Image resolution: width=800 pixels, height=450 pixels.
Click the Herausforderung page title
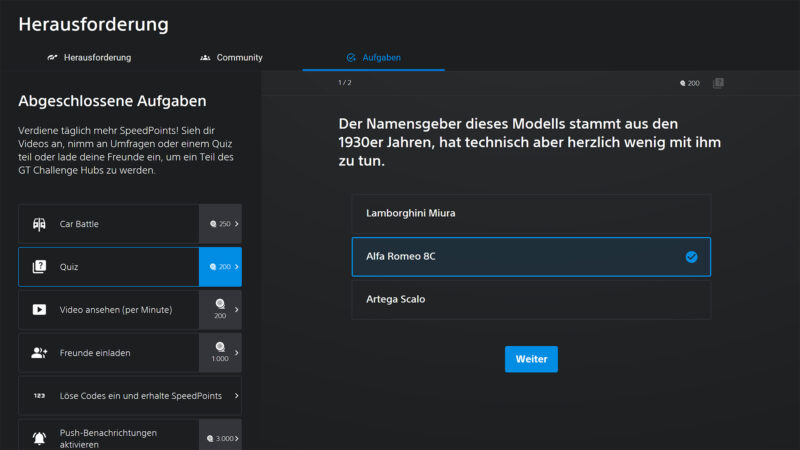click(93, 24)
